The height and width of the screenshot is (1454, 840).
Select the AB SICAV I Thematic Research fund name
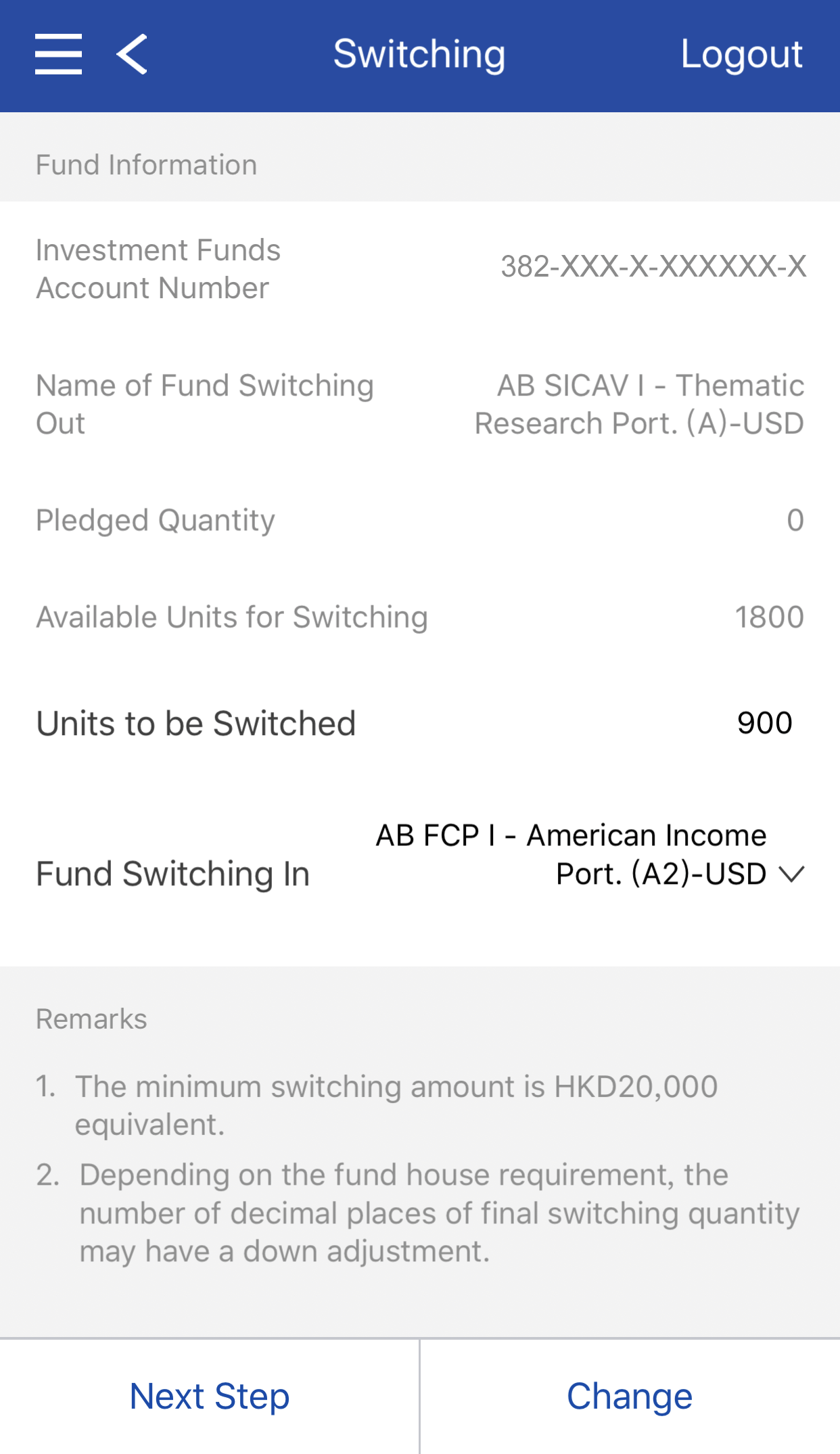(x=640, y=404)
